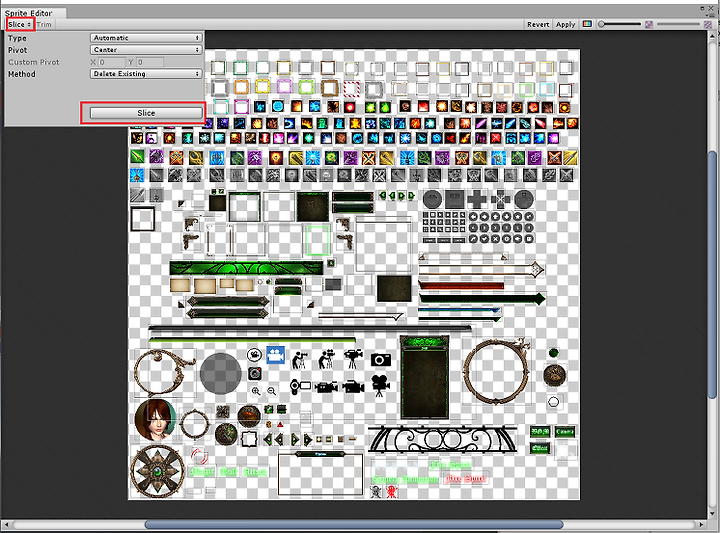Click the scroll-right arrow on horizontal scrollbar
The width and height of the screenshot is (720, 533).
(701, 524)
